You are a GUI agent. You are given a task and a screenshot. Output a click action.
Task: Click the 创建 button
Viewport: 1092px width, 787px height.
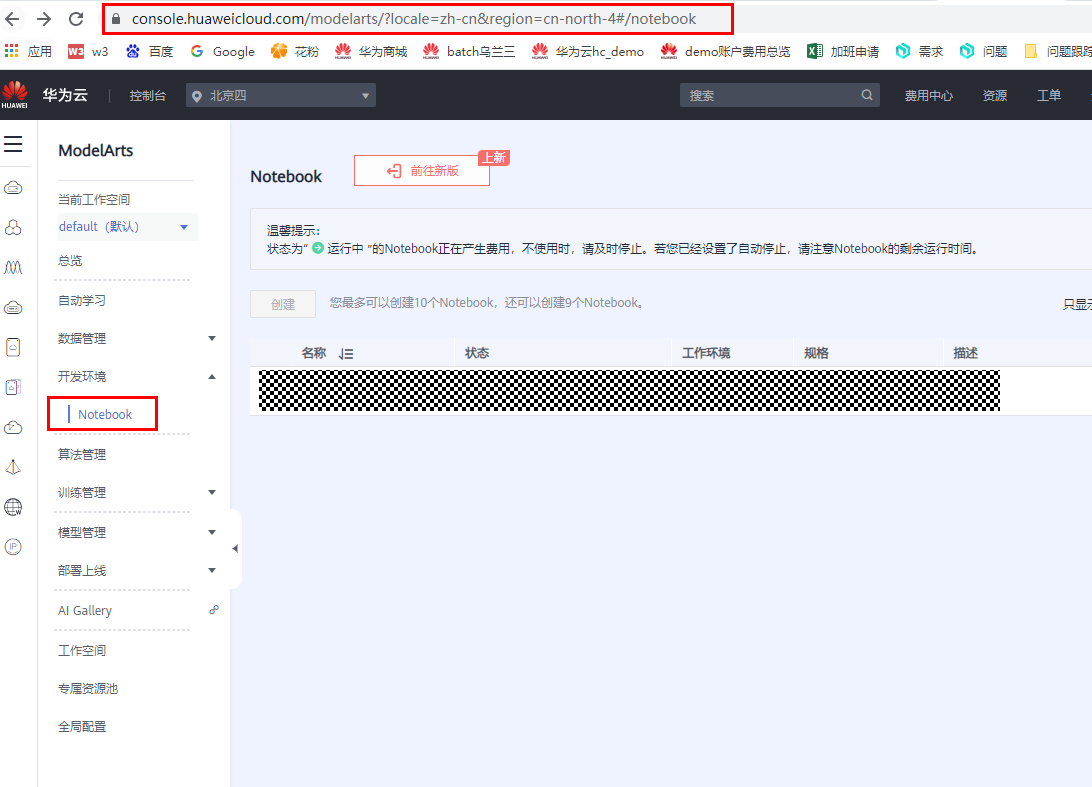[283, 304]
